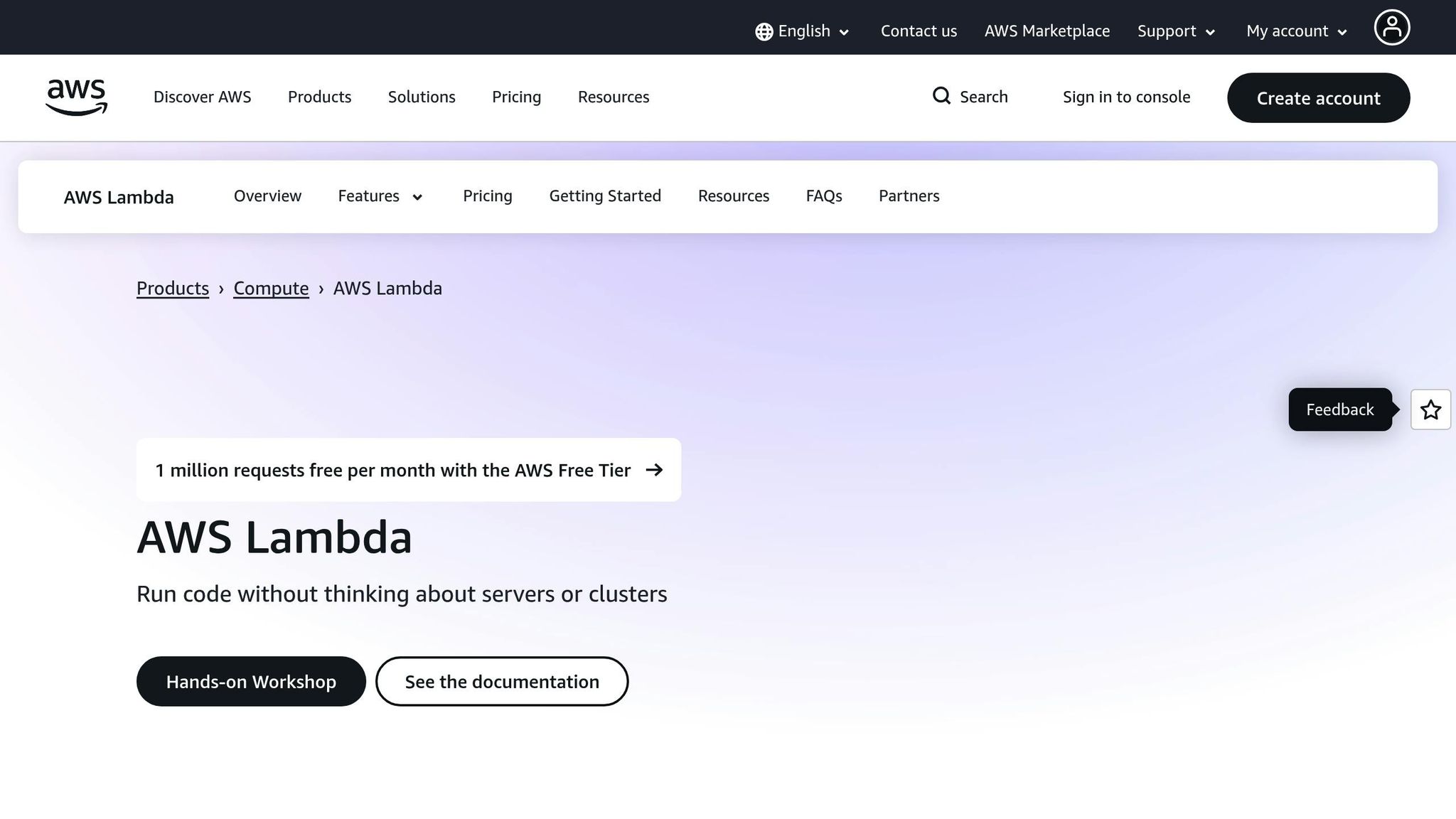
Task: Open the English language selector
Action: [803, 31]
